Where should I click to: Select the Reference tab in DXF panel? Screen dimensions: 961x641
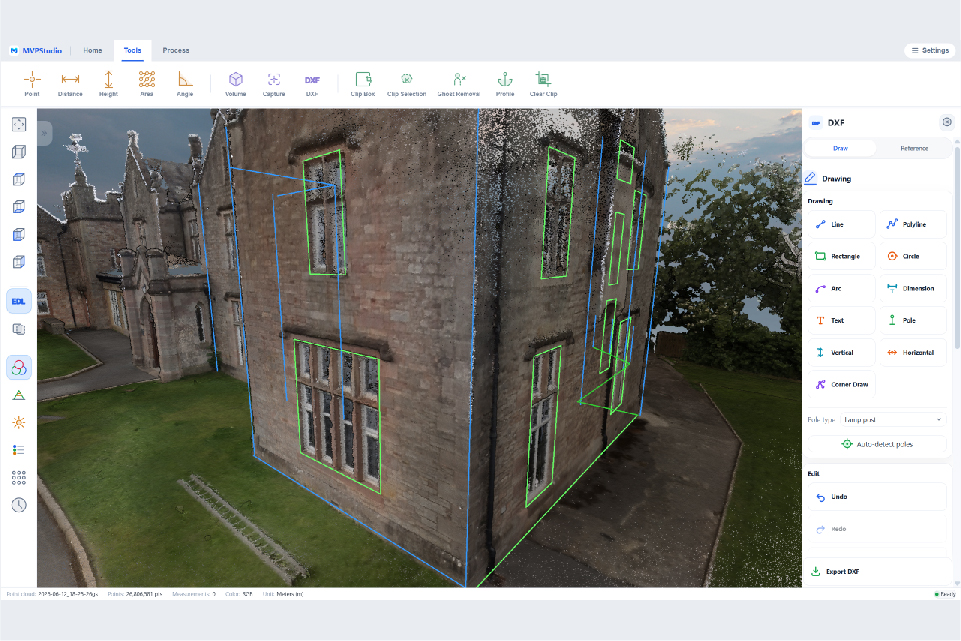(x=914, y=148)
